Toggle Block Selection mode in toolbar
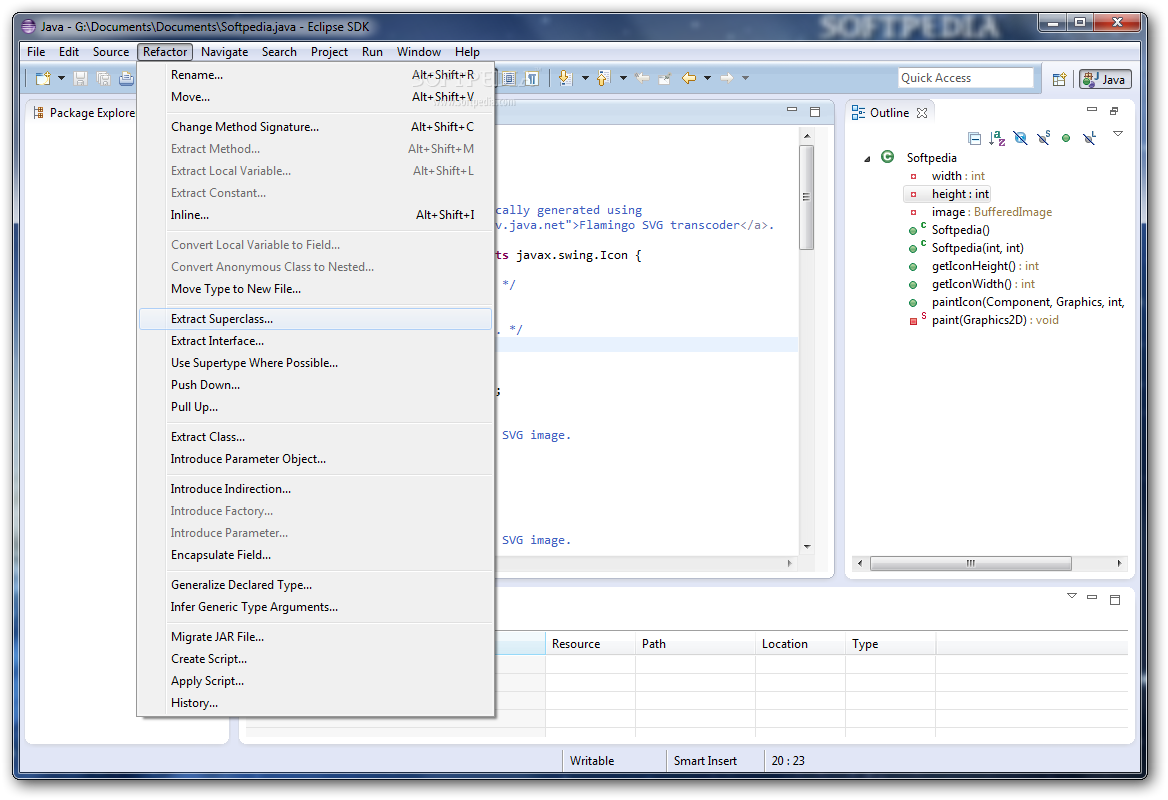Viewport: 1168px width, 800px height. 509,78
